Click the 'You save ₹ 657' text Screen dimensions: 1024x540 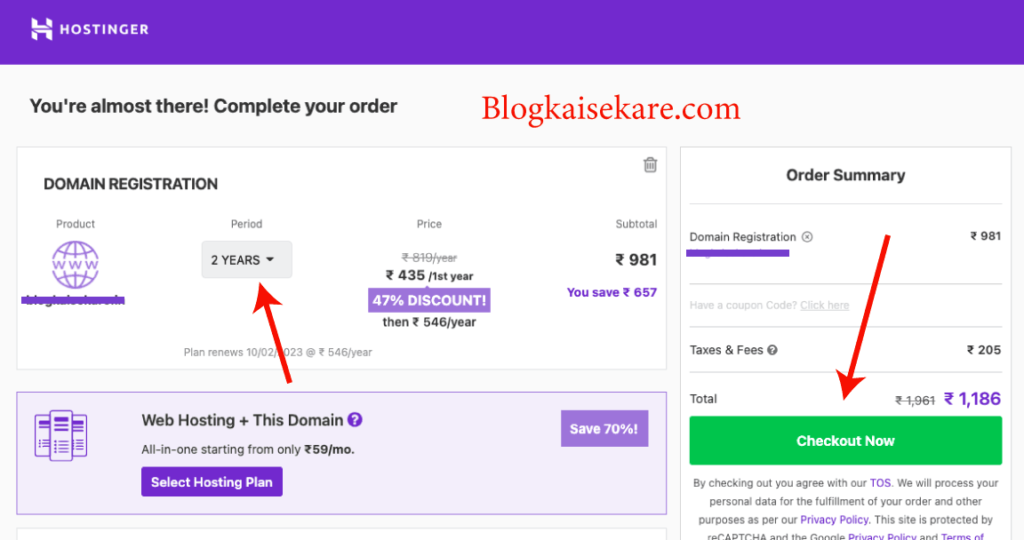(612, 293)
